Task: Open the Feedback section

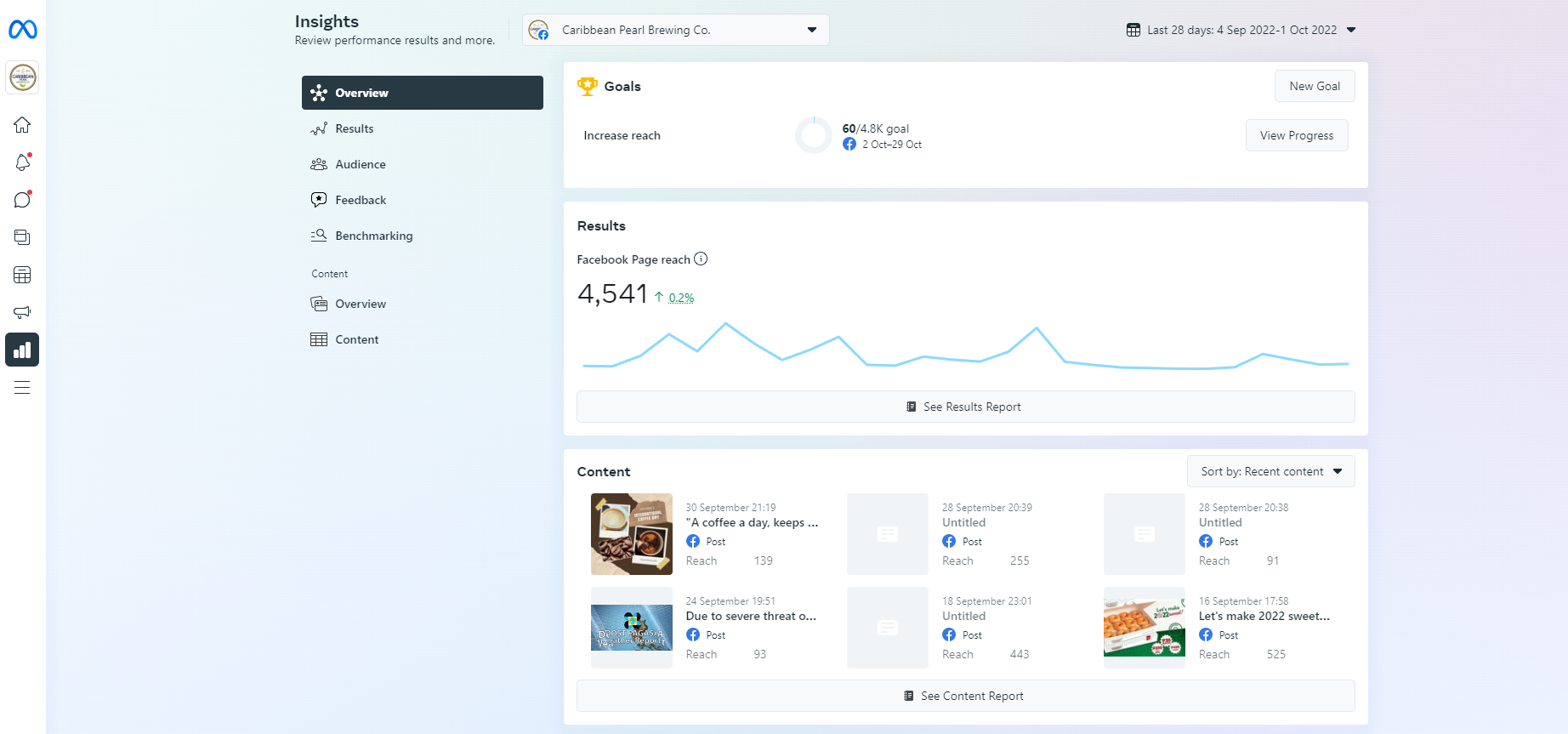Action: tap(423, 200)
